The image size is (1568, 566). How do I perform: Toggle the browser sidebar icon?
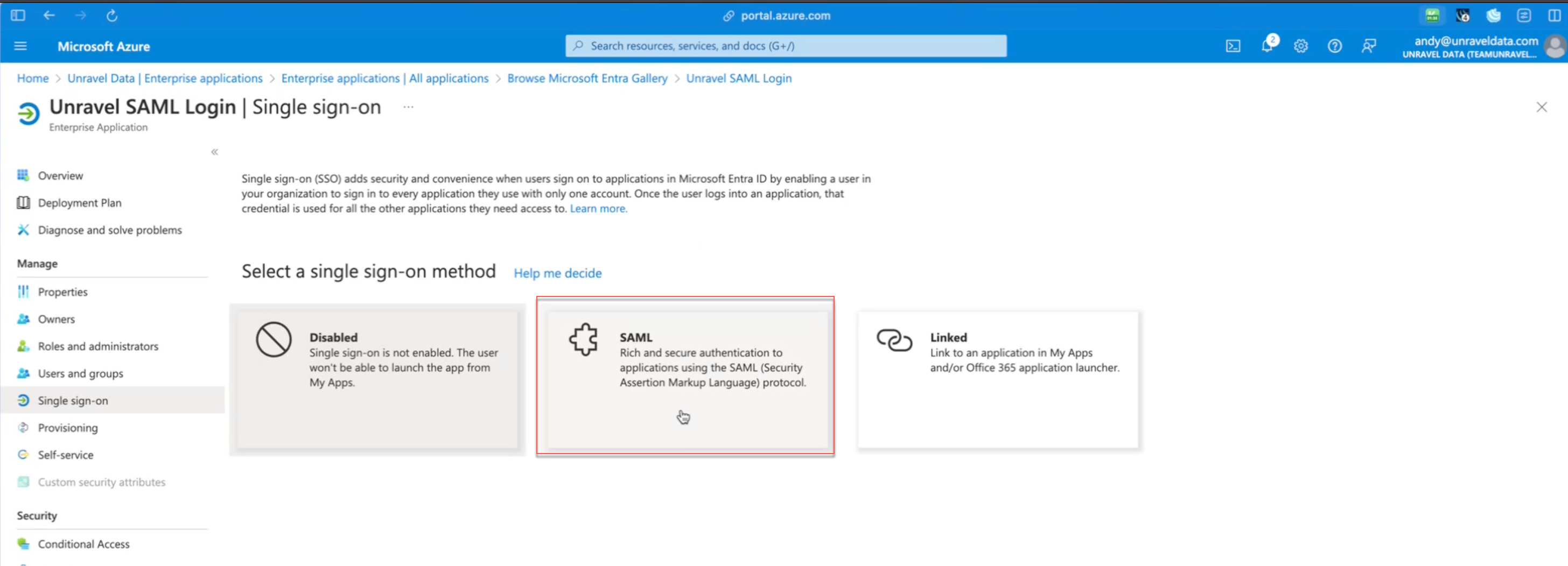[x=18, y=16]
